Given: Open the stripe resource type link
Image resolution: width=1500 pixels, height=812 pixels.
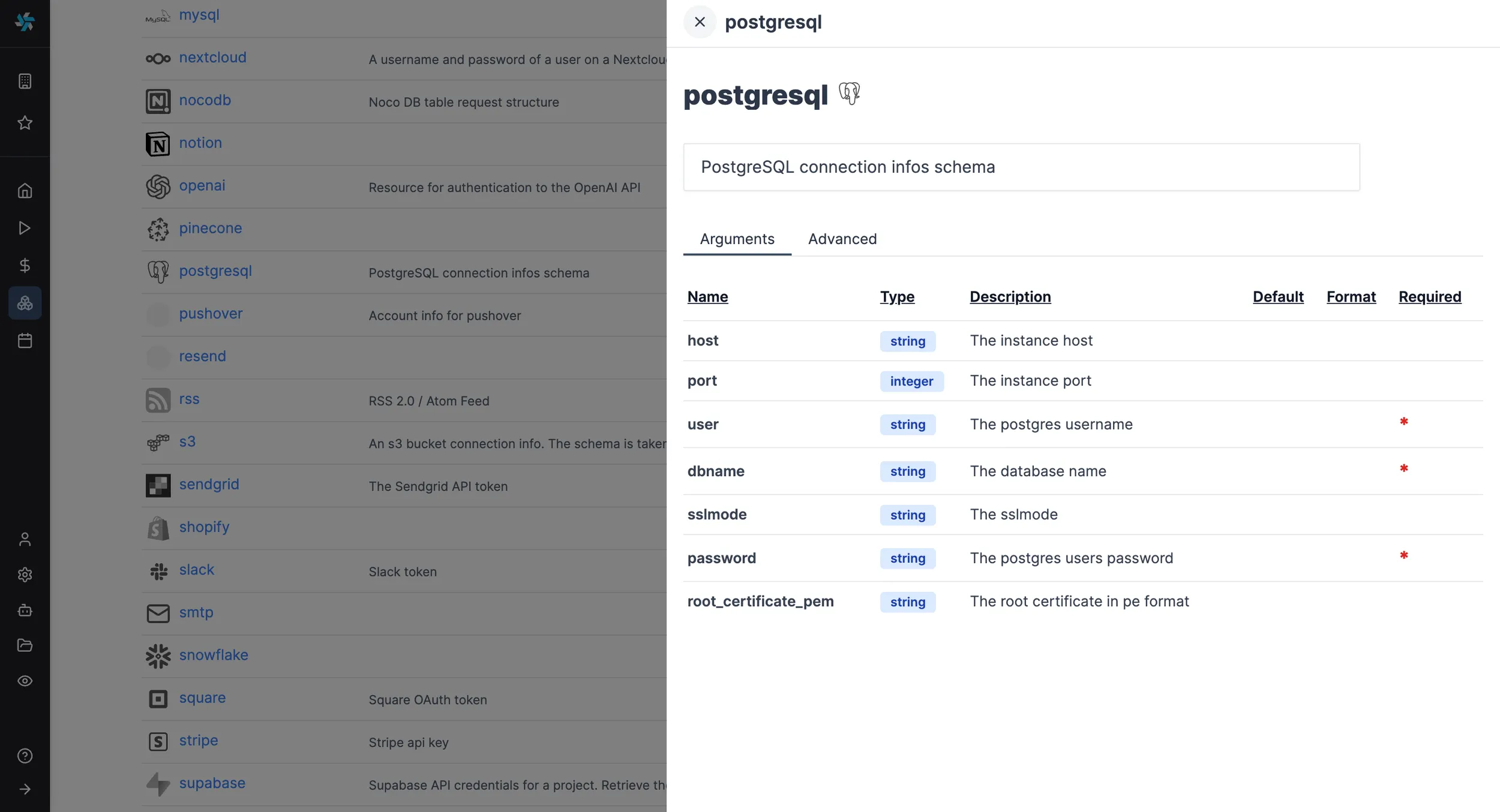Looking at the screenshot, I should [x=198, y=740].
